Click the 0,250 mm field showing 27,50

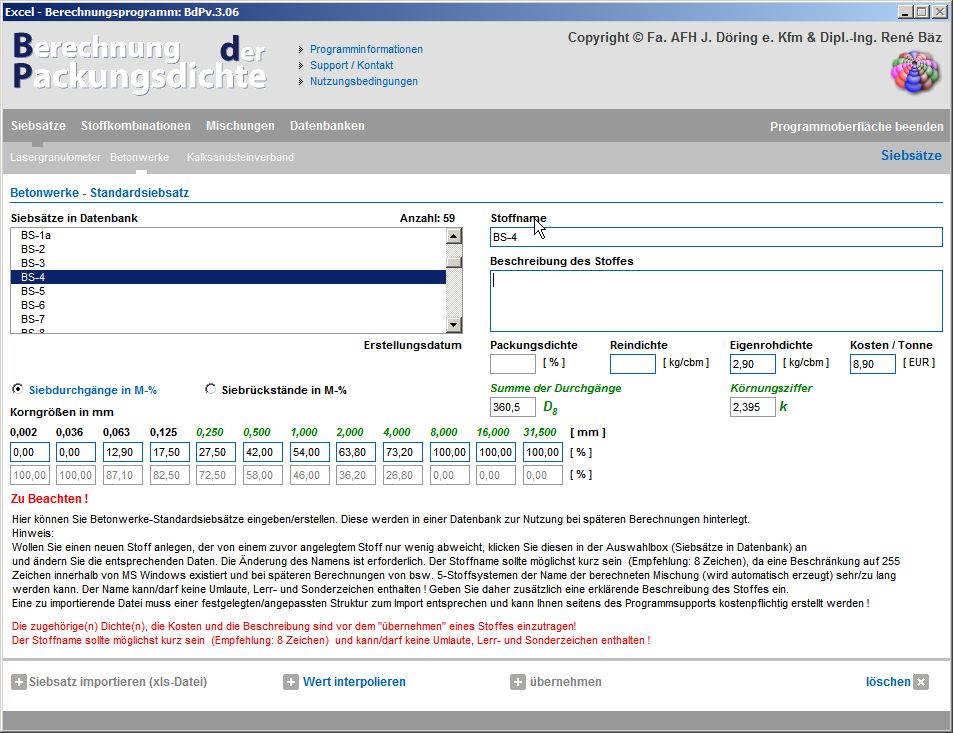(x=216, y=452)
